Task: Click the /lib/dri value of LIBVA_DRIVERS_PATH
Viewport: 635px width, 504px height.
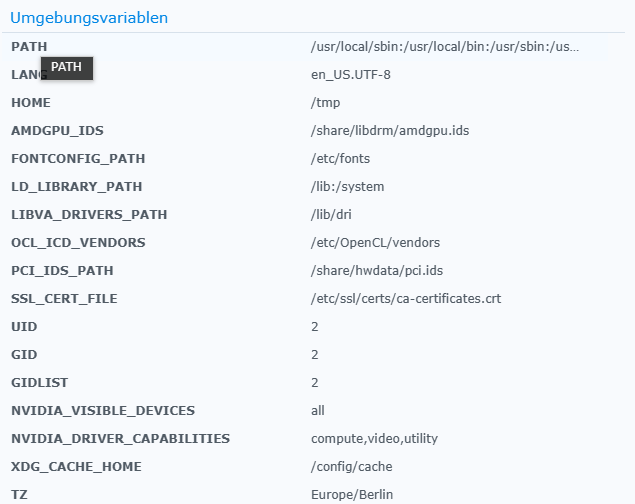Action: coord(331,214)
